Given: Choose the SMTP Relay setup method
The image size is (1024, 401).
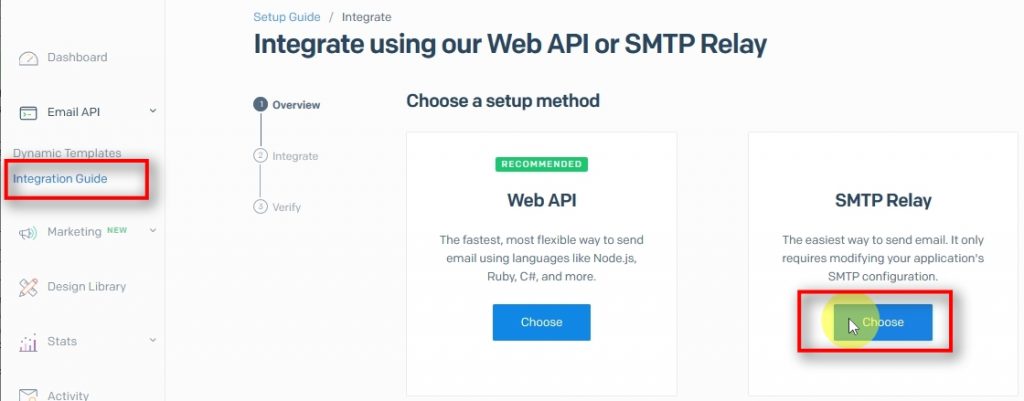Looking at the screenshot, I should pos(883,322).
